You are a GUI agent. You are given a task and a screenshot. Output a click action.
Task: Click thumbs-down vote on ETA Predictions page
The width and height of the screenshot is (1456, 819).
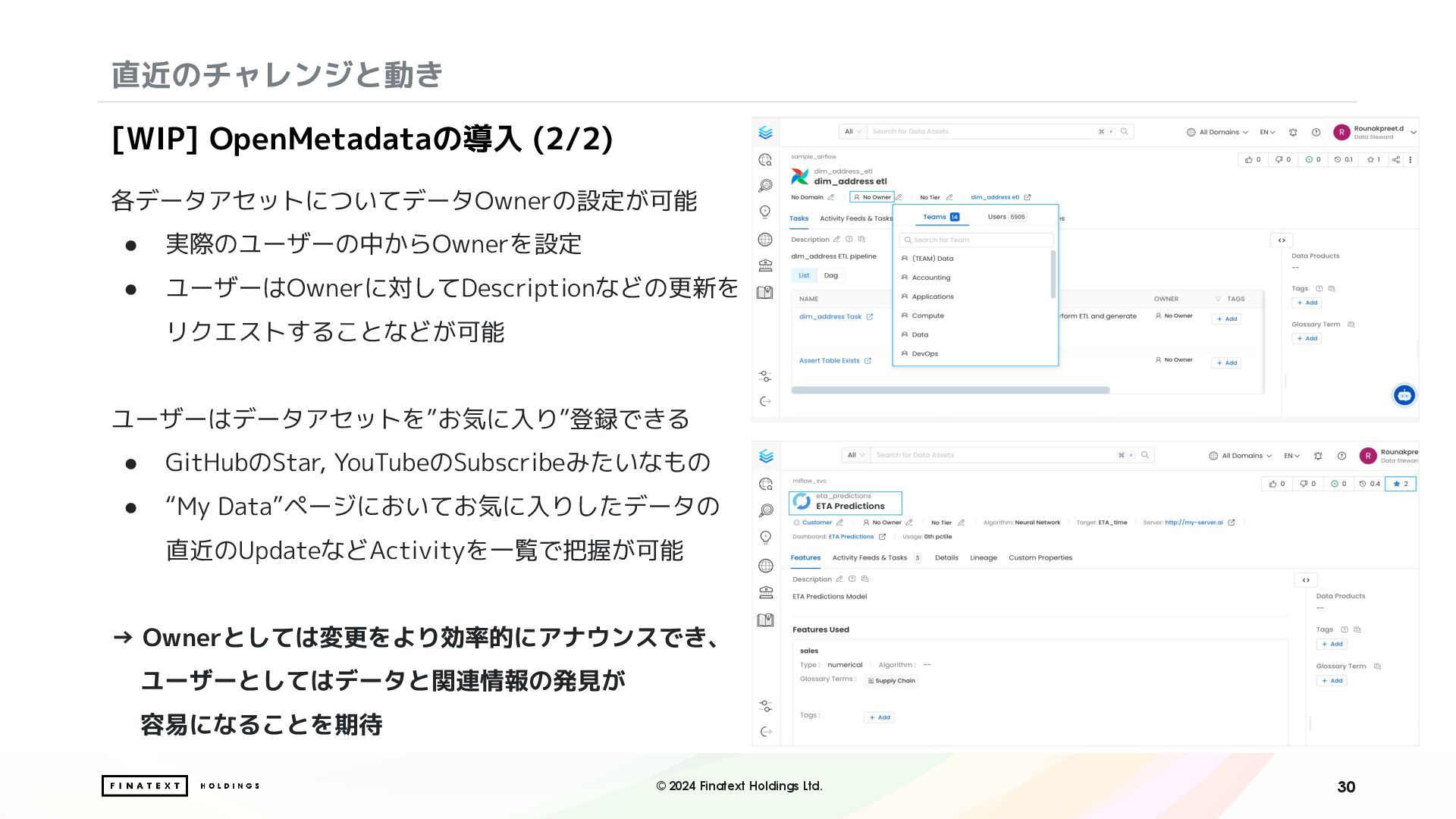[x=1307, y=484]
